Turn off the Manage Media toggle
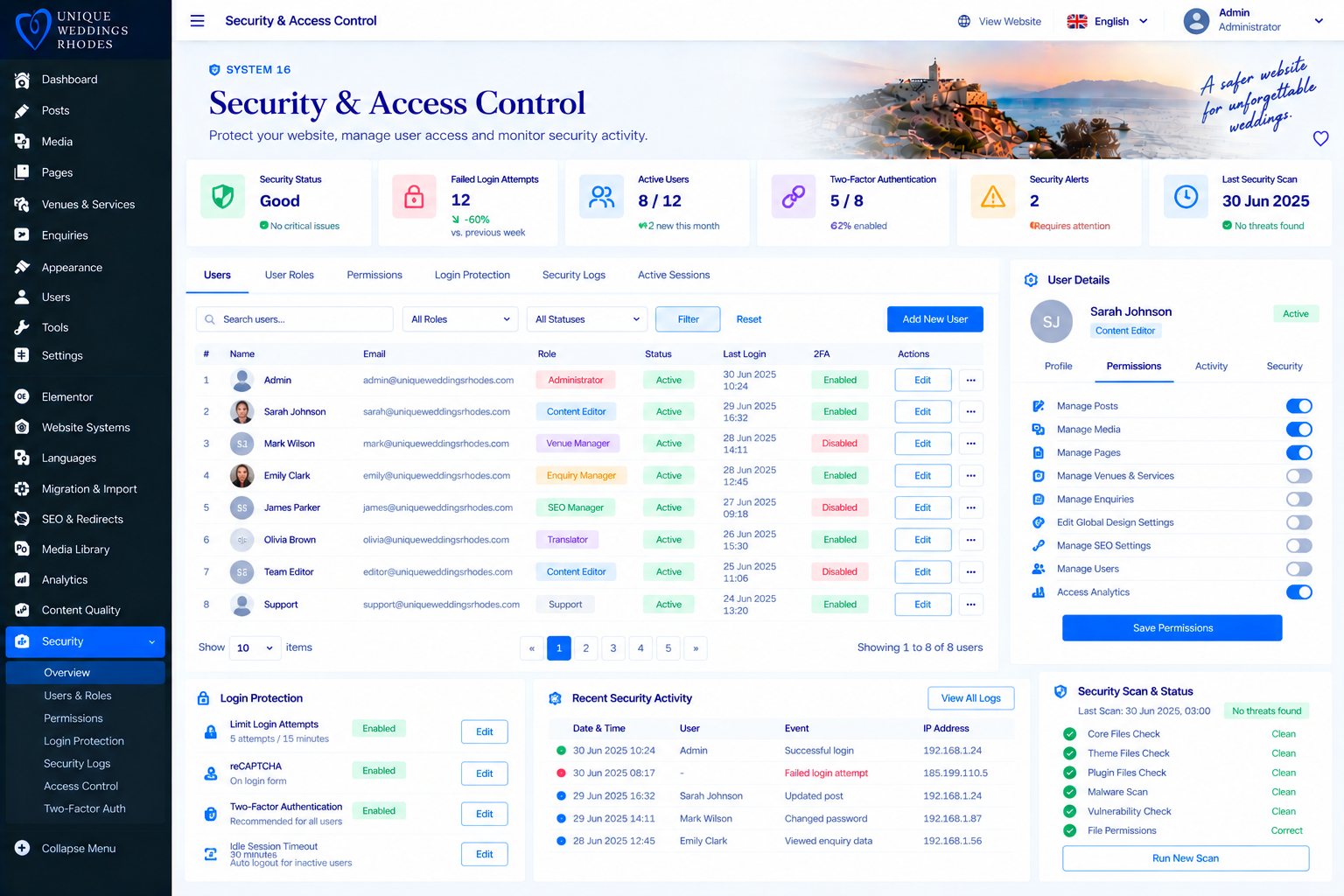 pyautogui.click(x=1299, y=430)
